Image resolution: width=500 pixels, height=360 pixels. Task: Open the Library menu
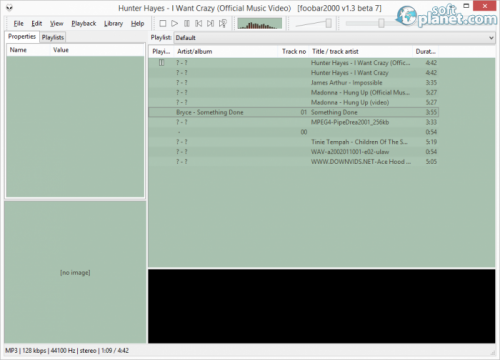pos(113,23)
